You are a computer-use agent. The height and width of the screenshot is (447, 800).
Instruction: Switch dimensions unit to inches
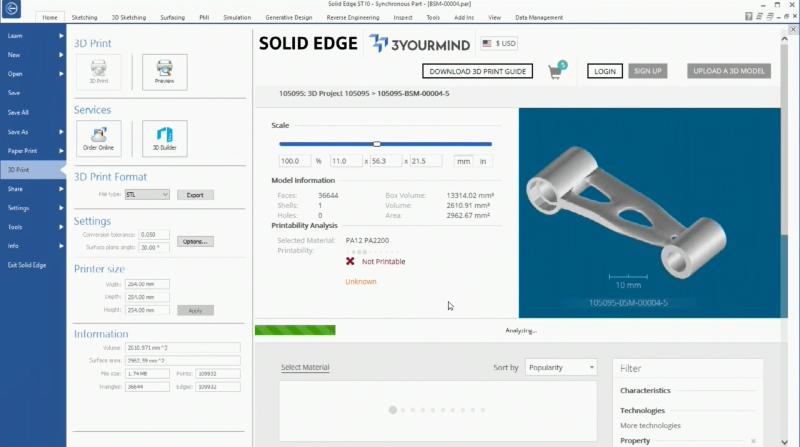483,161
